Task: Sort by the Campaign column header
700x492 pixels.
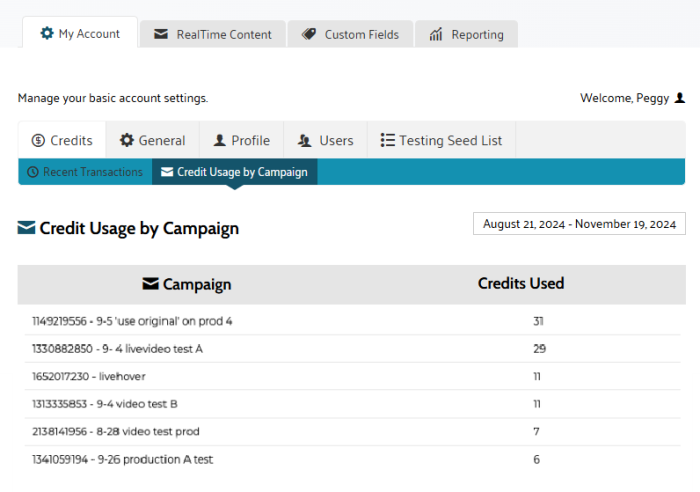Action: [187, 285]
